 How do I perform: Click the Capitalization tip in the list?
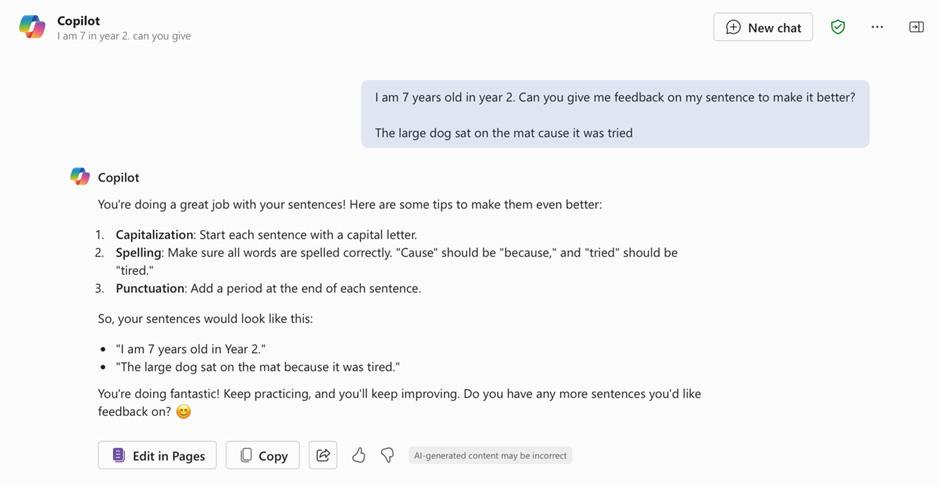pos(266,235)
